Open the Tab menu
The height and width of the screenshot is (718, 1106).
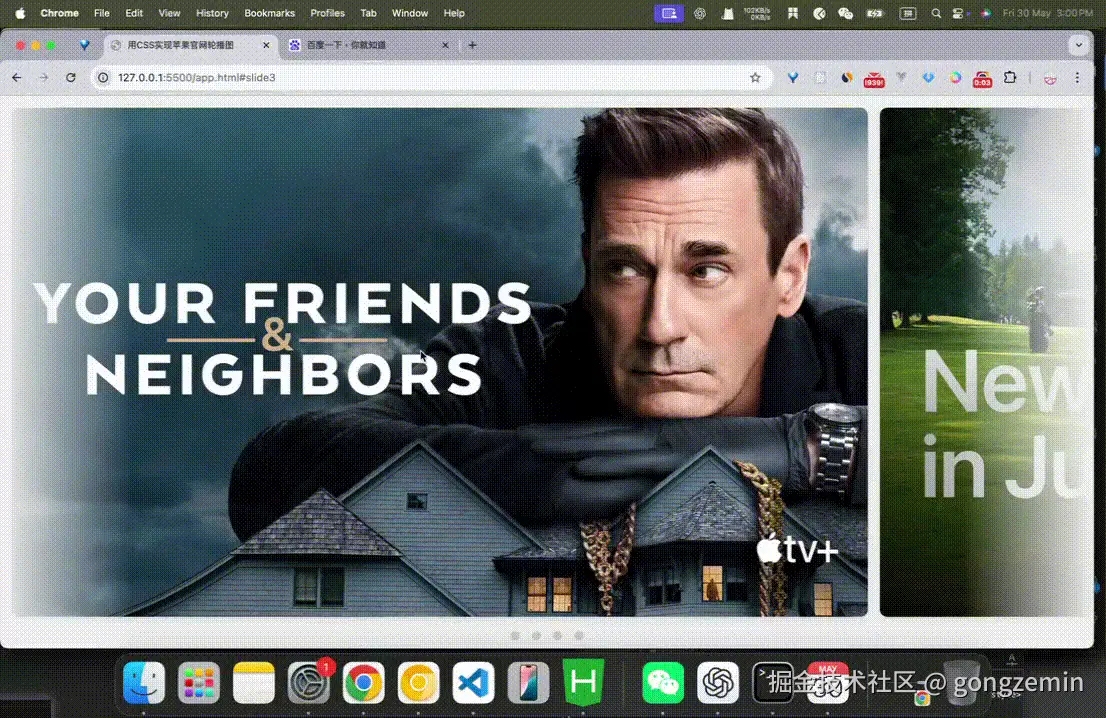368,13
